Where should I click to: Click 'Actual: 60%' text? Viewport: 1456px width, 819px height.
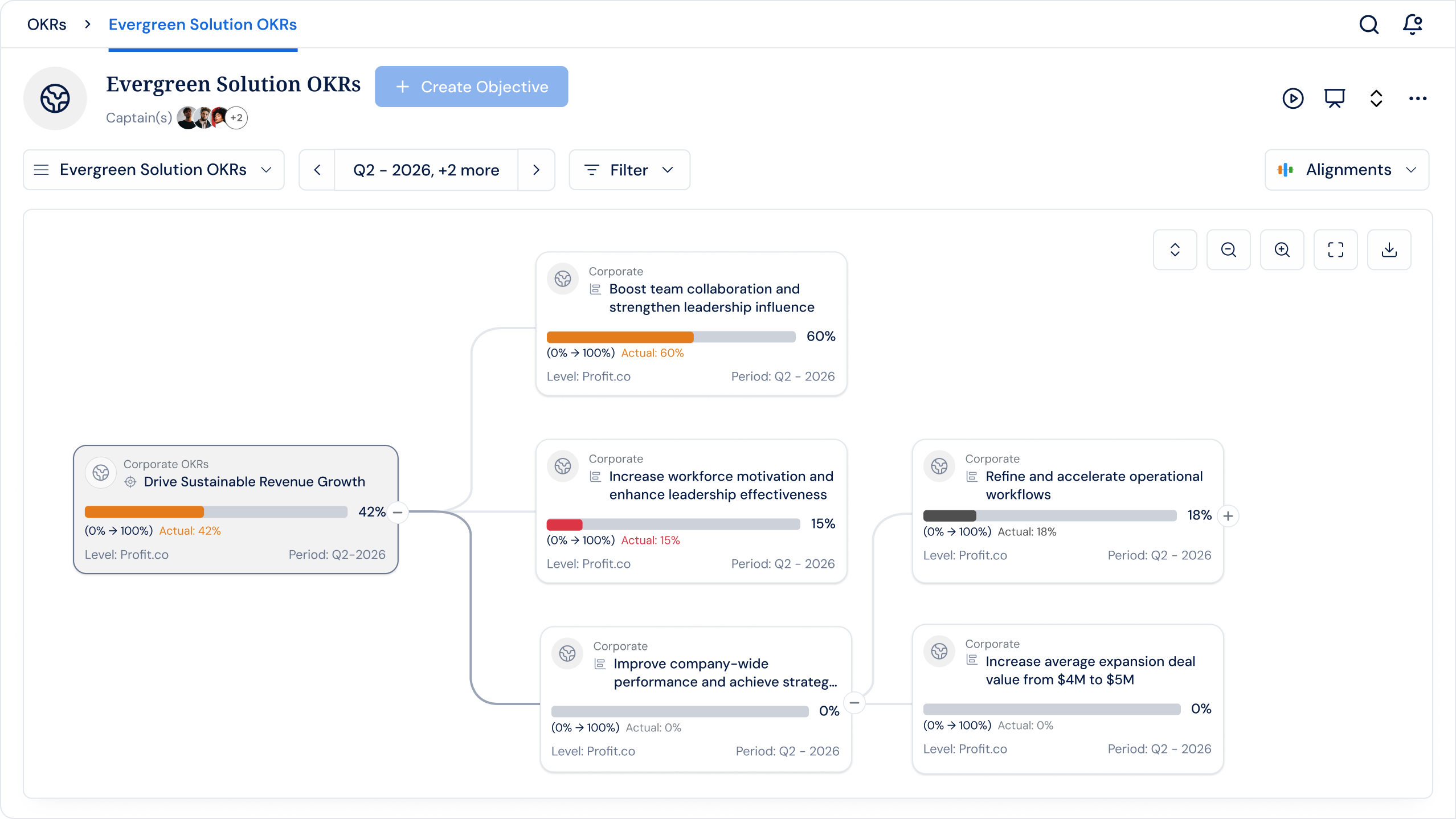[652, 353]
